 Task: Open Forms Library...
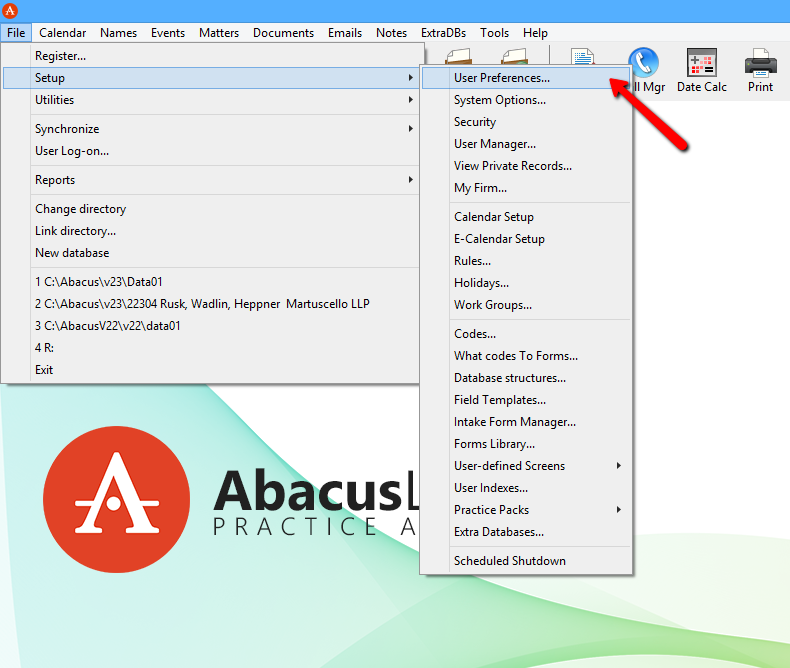526,444
